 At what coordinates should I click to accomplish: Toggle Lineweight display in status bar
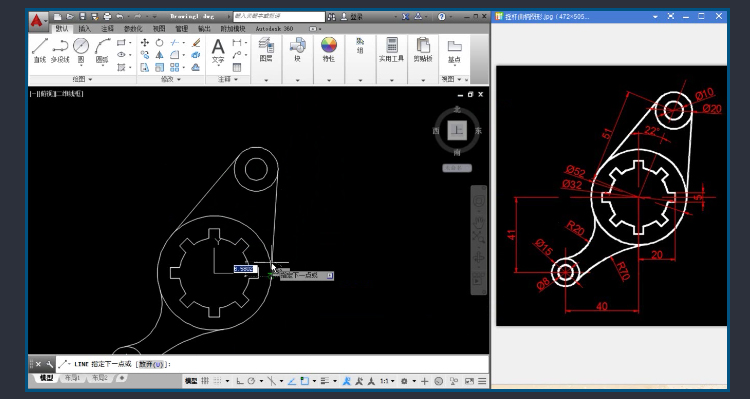(325, 381)
